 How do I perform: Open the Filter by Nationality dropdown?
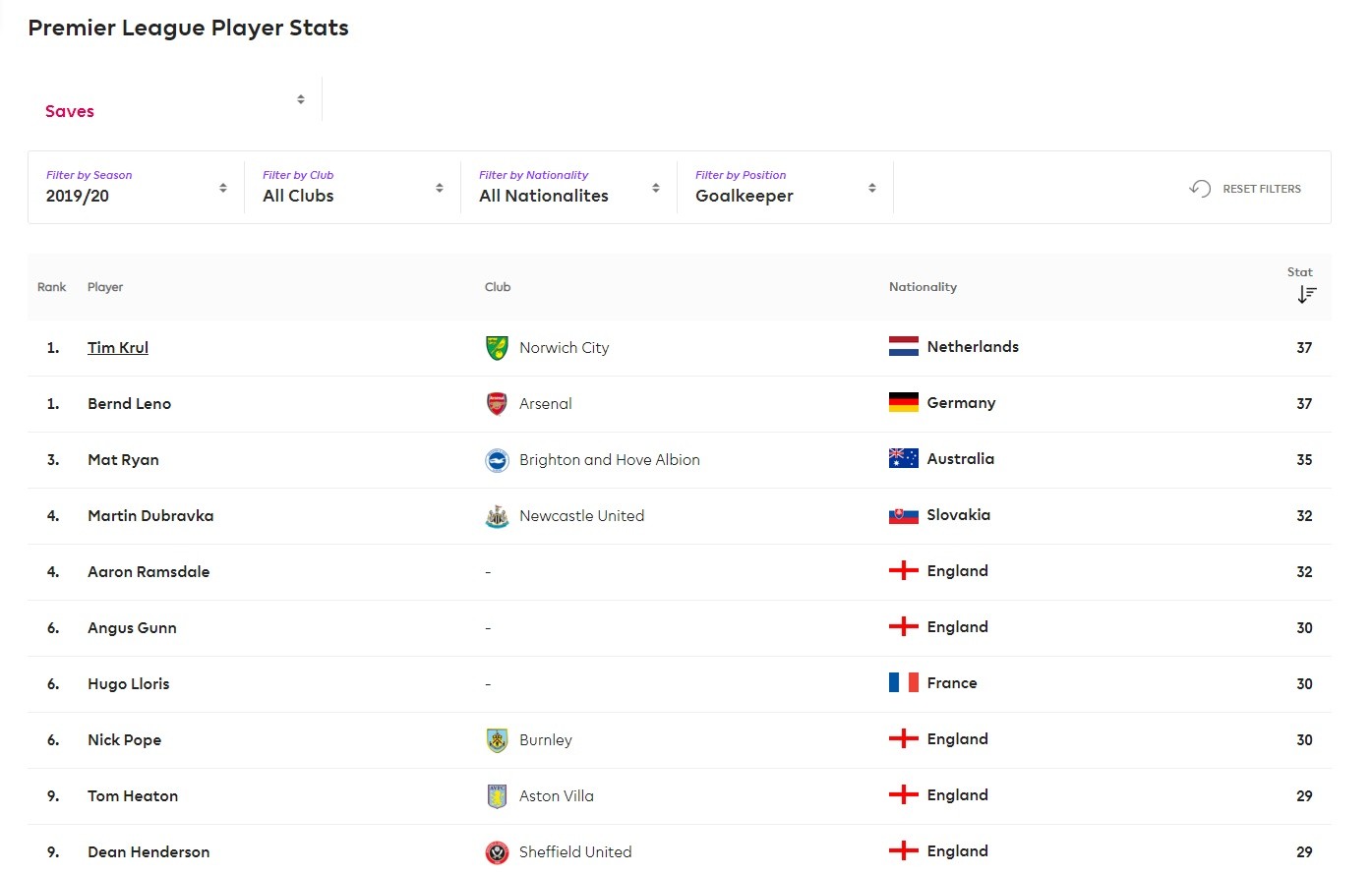(568, 188)
